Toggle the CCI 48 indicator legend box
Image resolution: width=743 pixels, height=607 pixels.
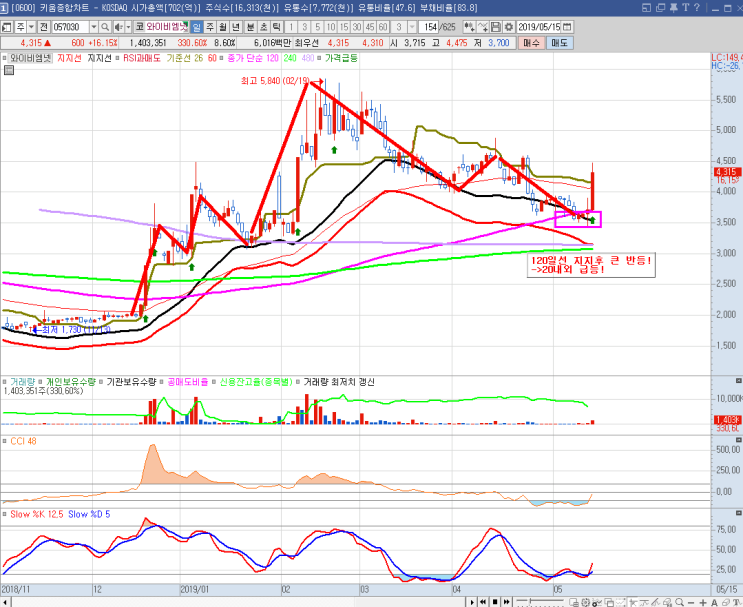5,441
